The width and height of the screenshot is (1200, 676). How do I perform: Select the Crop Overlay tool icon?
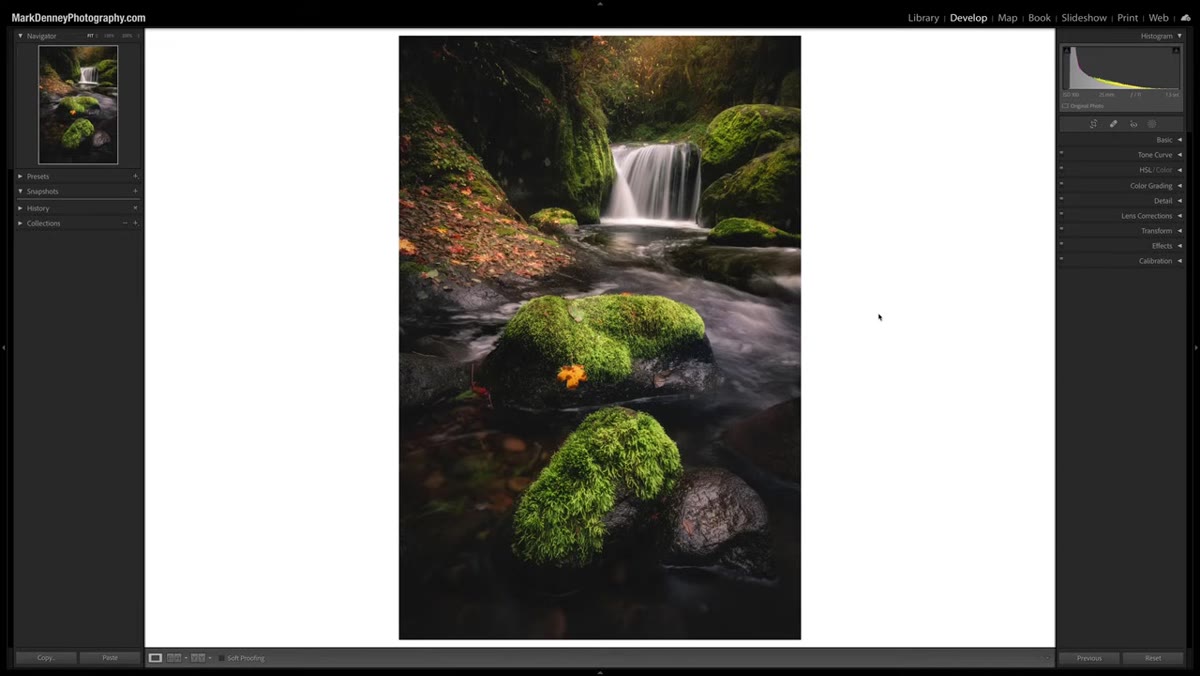coord(1093,124)
